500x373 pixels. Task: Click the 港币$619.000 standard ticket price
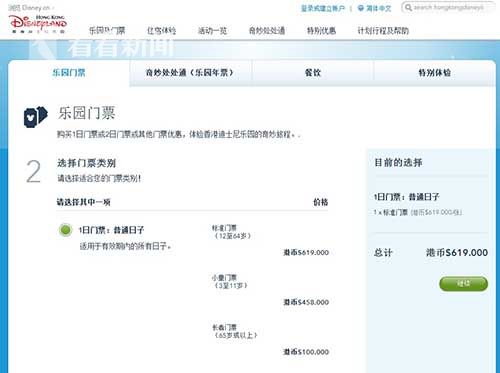tap(306, 252)
